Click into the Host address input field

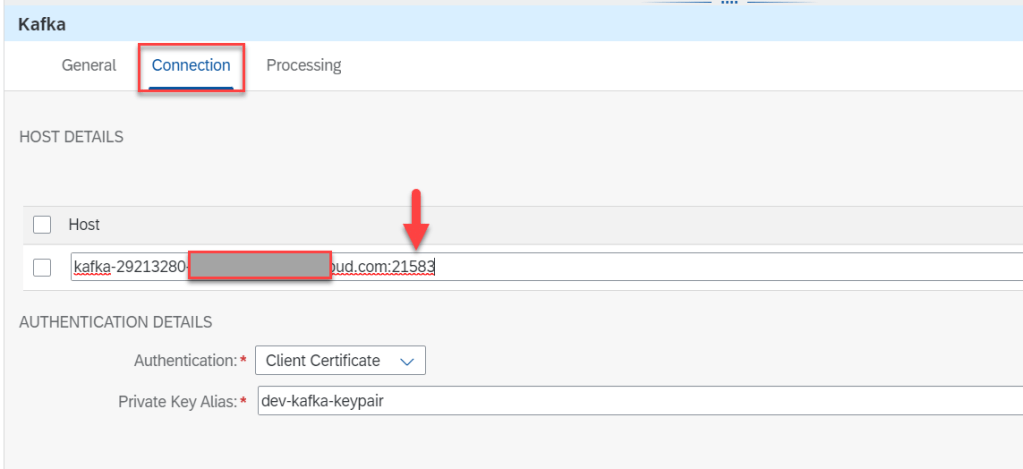click(700, 267)
